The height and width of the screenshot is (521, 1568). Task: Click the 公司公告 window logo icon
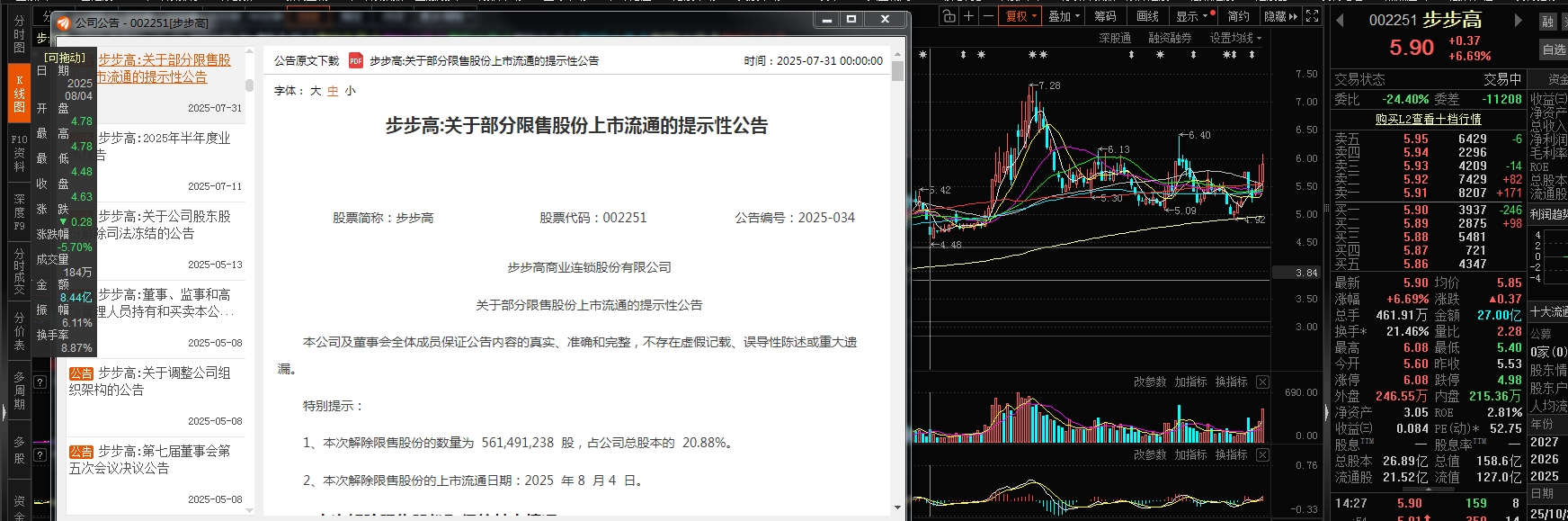(x=63, y=22)
